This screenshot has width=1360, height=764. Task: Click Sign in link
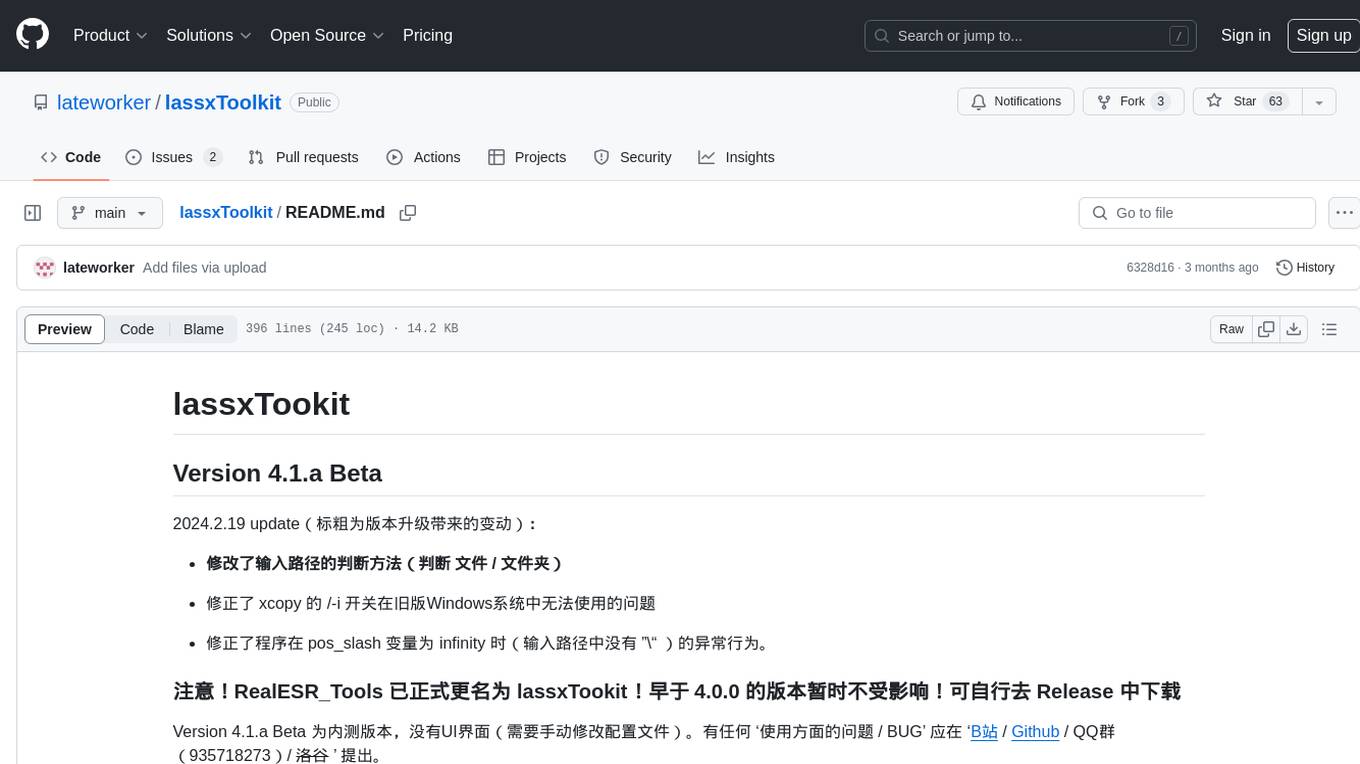(x=1245, y=35)
